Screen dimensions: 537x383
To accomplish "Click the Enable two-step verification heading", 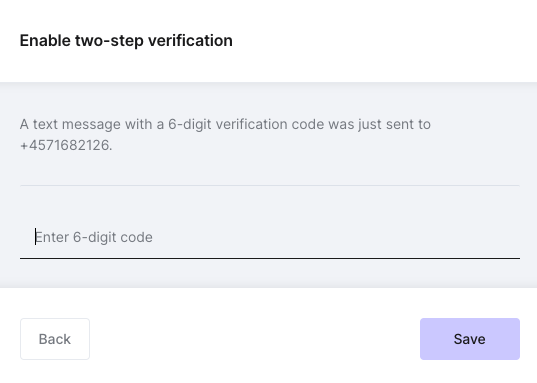I will pyautogui.click(x=126, y=40).
